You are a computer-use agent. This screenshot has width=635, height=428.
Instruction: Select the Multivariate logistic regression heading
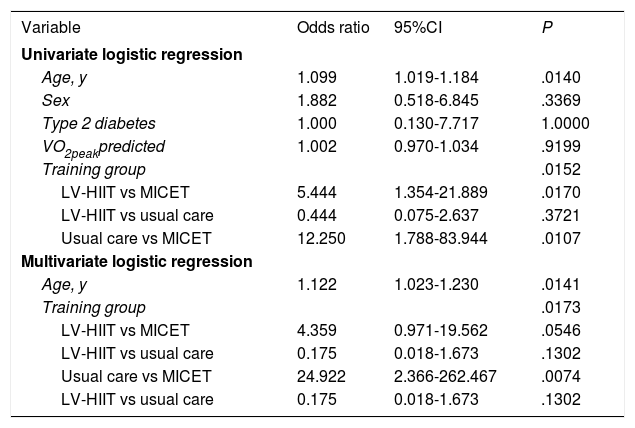[x=136, y=262]
